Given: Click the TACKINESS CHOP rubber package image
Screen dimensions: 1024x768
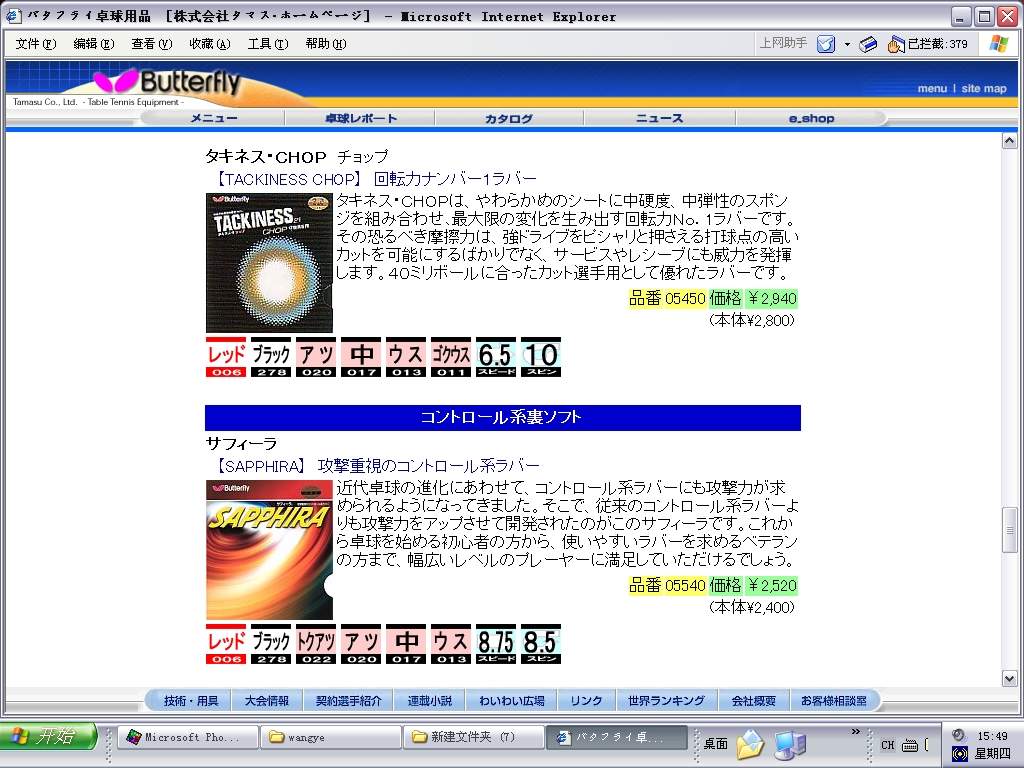Looking at the screenshot, I should [x=269, y=263].
